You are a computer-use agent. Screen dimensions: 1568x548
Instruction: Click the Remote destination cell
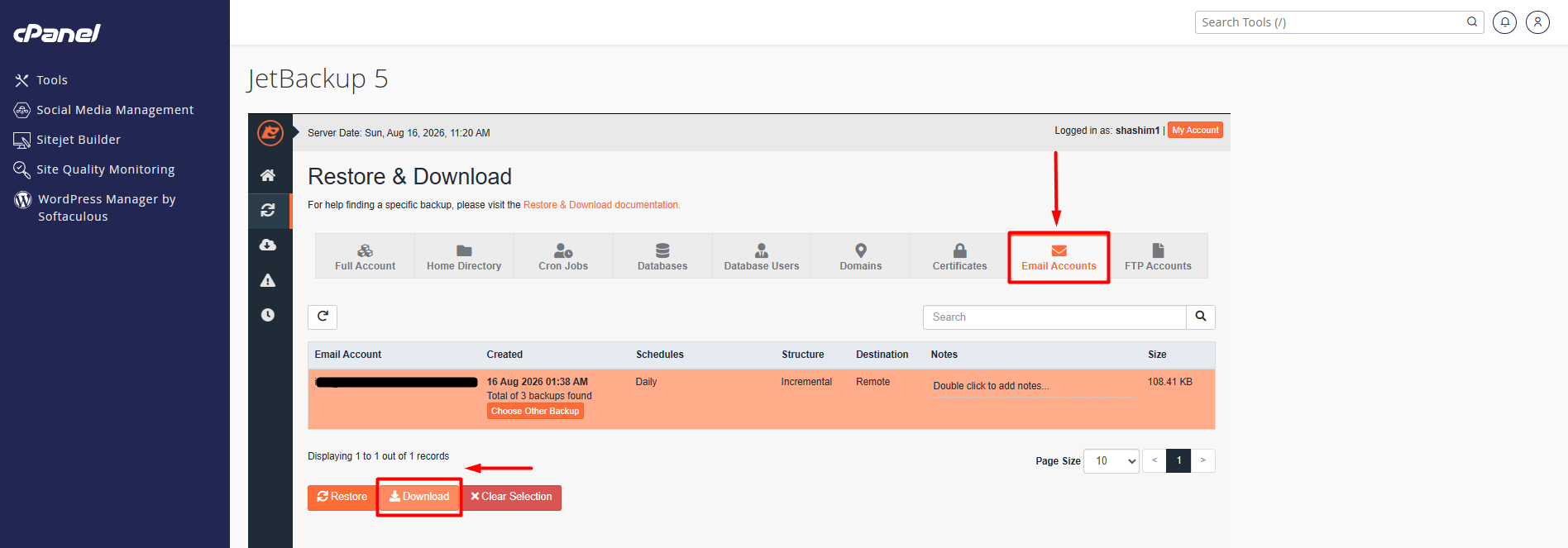[x=873, y=382]
